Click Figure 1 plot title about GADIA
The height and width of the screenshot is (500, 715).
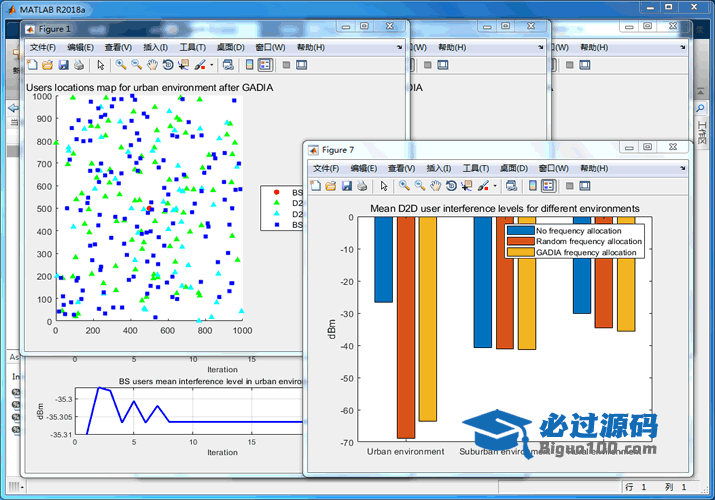(150, 88)
